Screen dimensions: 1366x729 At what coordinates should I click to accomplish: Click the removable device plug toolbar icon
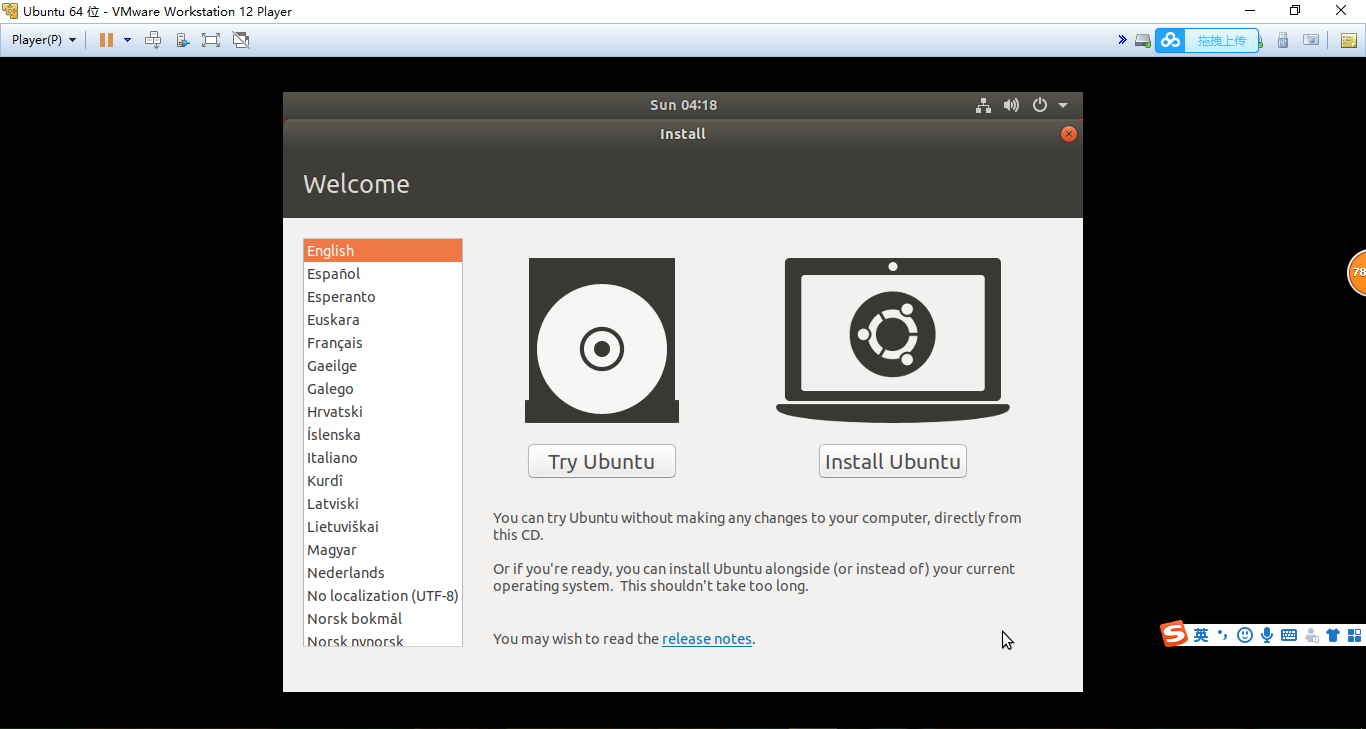click(x=182, y=40)
